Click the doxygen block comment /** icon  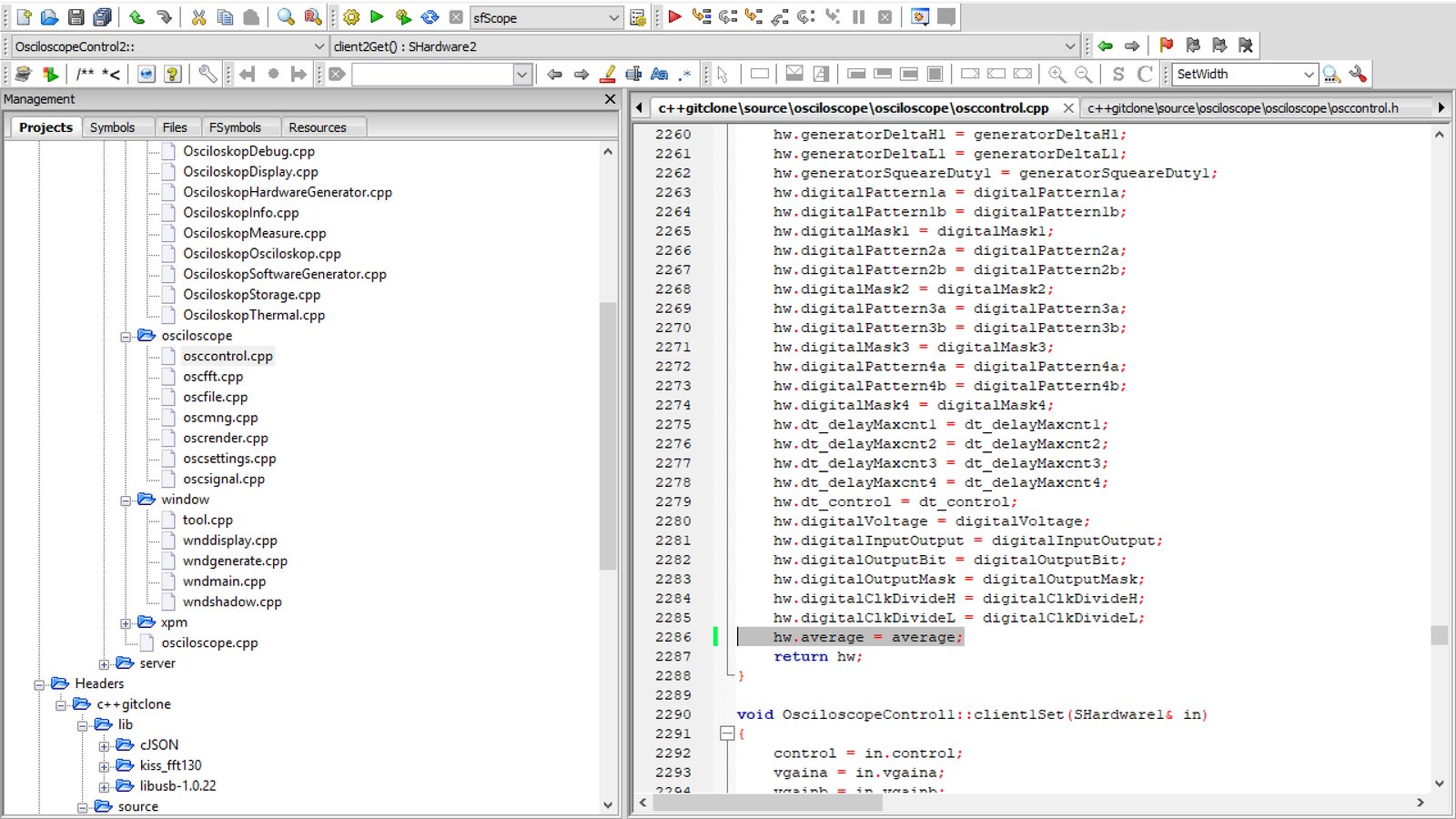[x=85, y=74]
